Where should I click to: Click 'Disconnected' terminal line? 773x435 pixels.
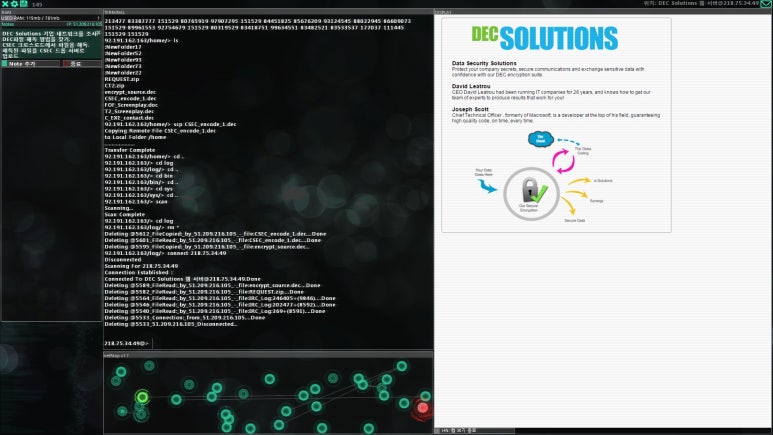tap(123, 259)
